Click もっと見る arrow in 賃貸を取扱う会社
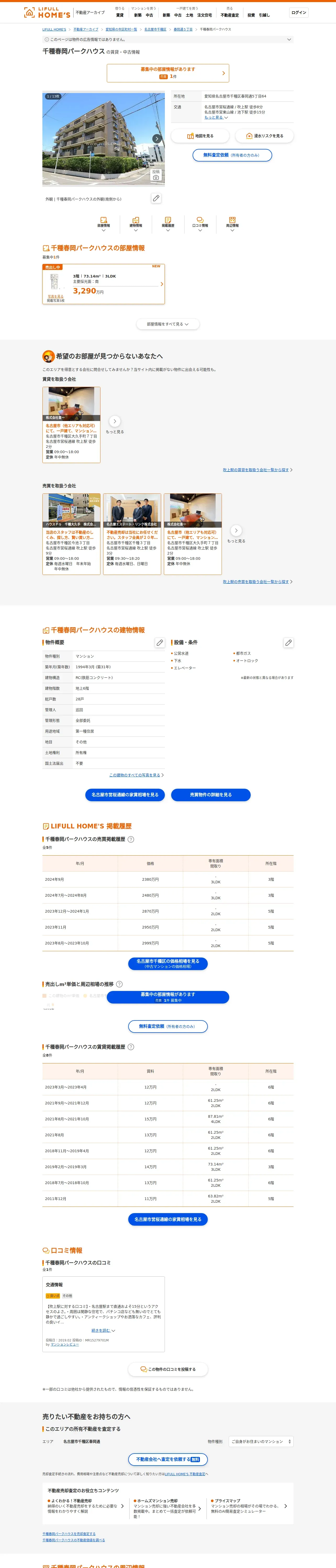This screenshot has width=336, height=1568. (115, 421)
